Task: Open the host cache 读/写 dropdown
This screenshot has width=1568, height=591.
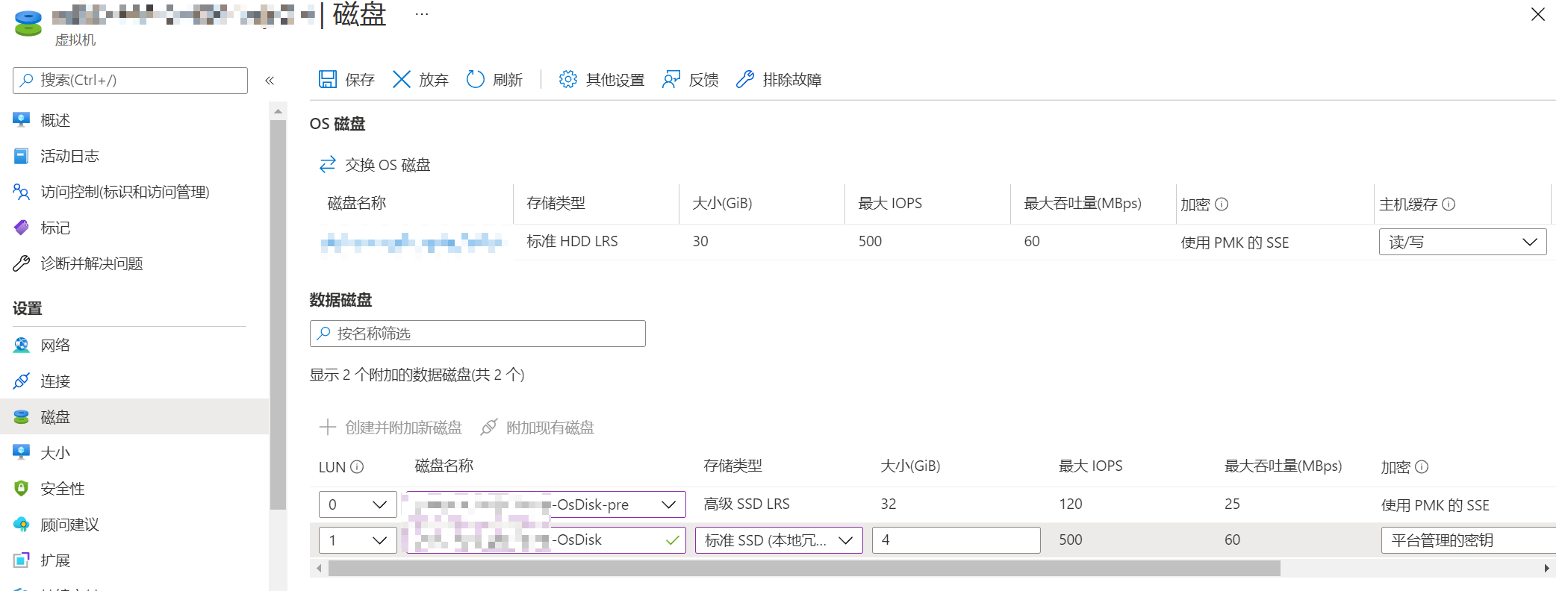Action: 1462,242
